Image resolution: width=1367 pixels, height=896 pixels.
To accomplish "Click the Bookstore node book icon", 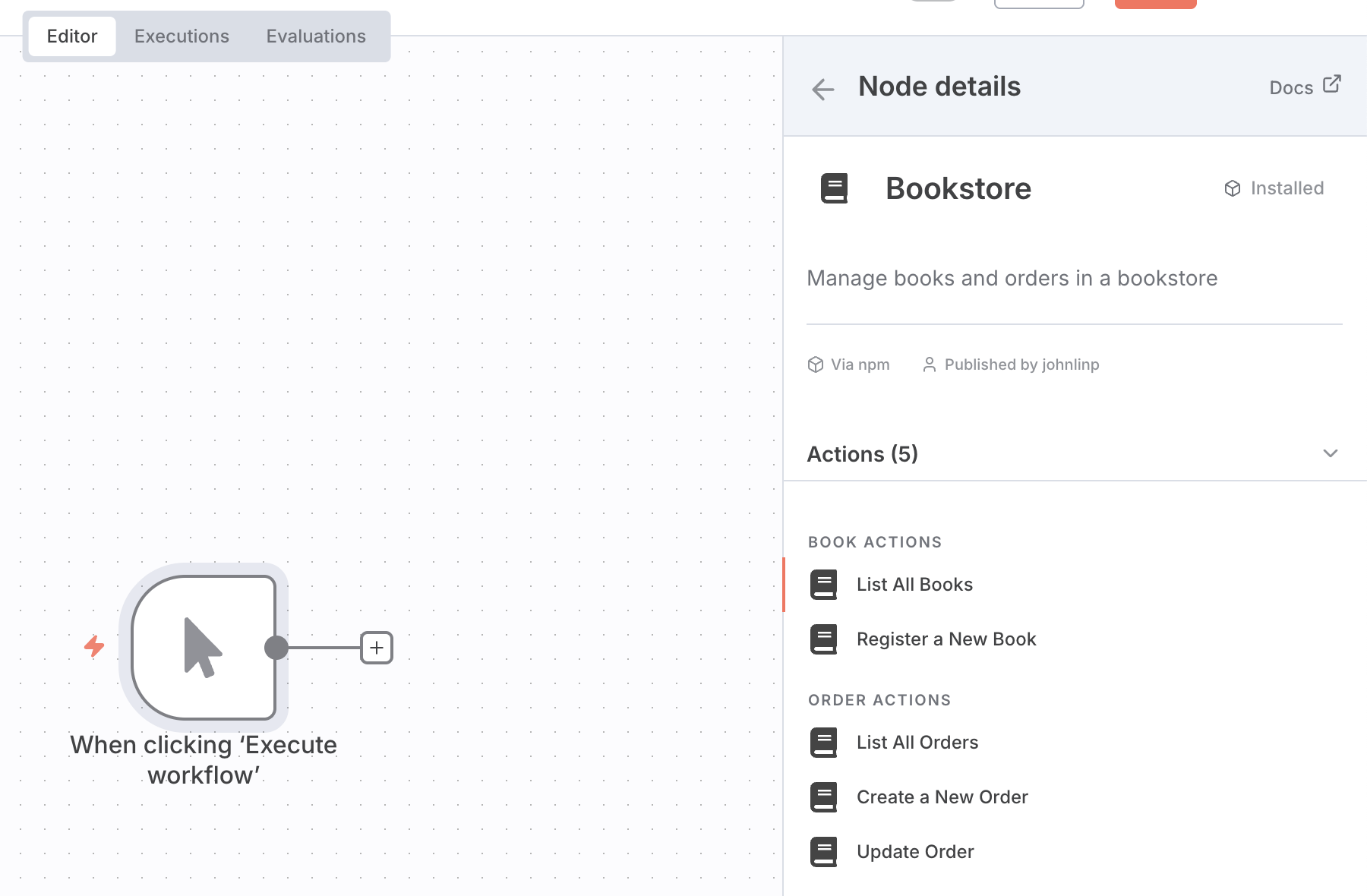I will [x=834, y=188].
